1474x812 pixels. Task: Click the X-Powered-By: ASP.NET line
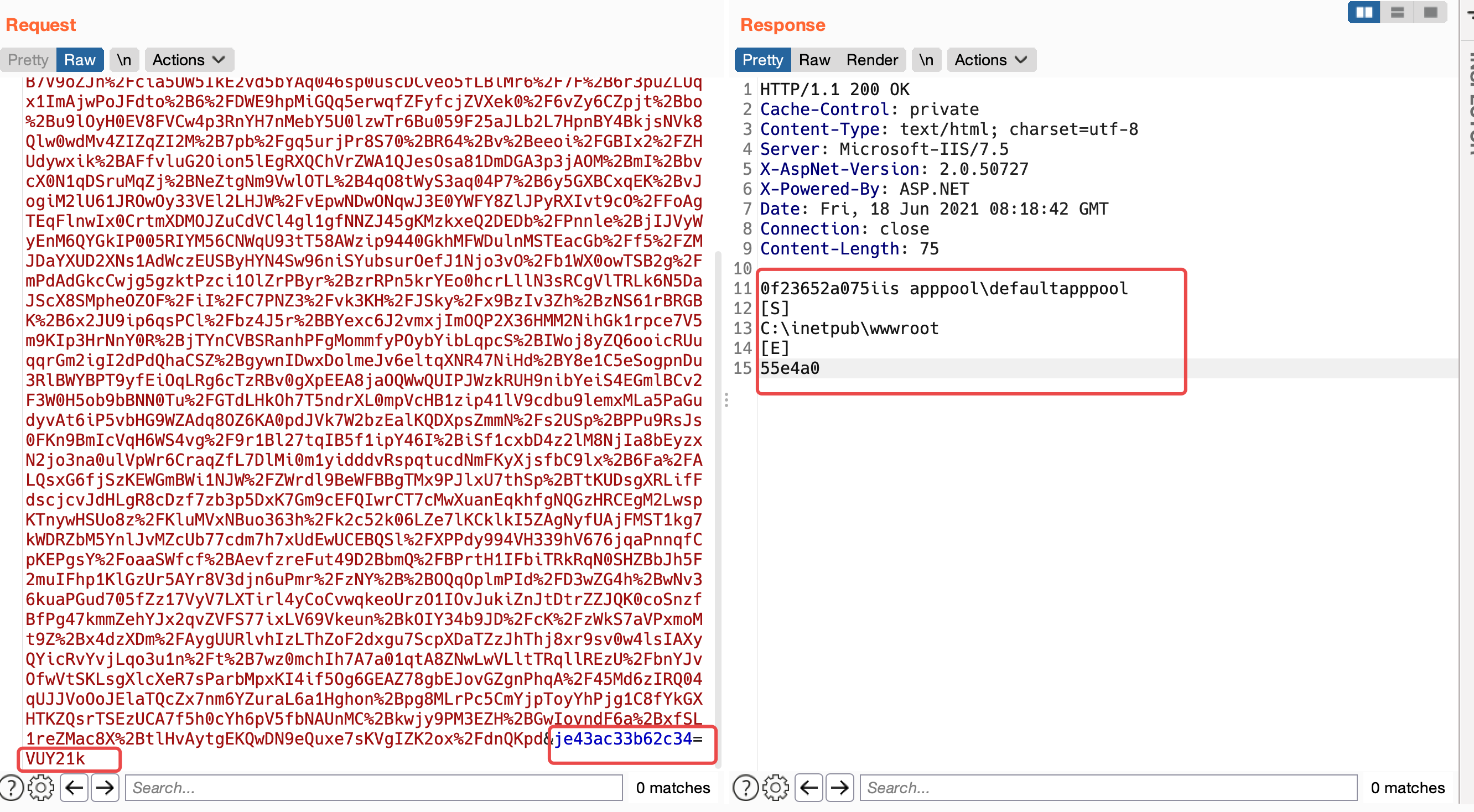point(864,189)
